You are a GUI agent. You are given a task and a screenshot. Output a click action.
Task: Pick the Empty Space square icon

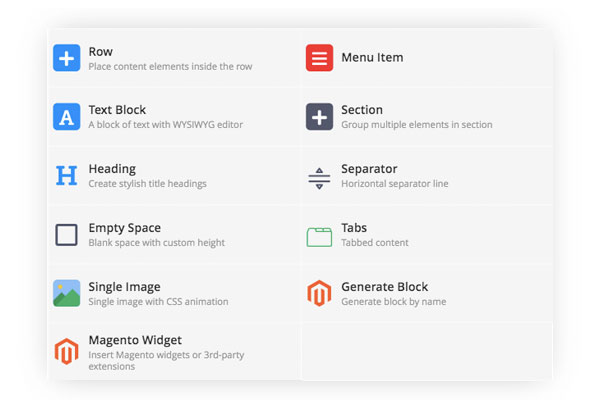[66, 235]
